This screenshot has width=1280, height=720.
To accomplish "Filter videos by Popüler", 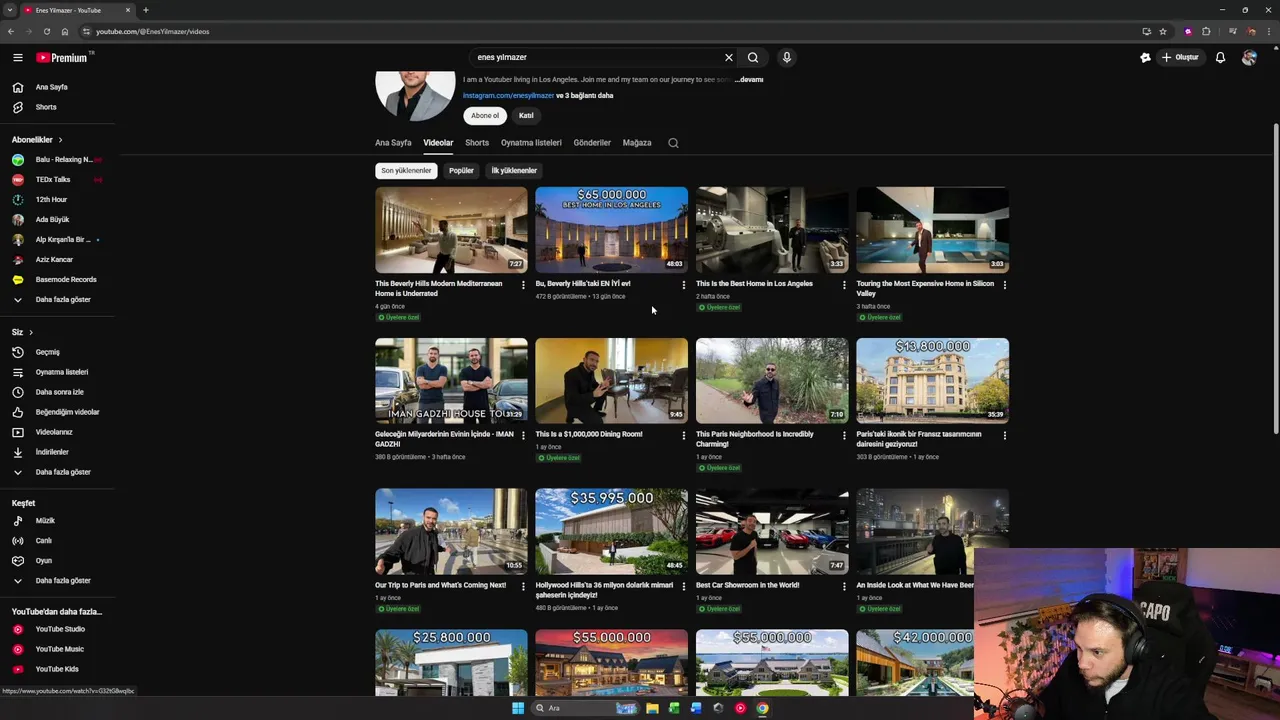I will pyautogui.click(x=461, y=171).
